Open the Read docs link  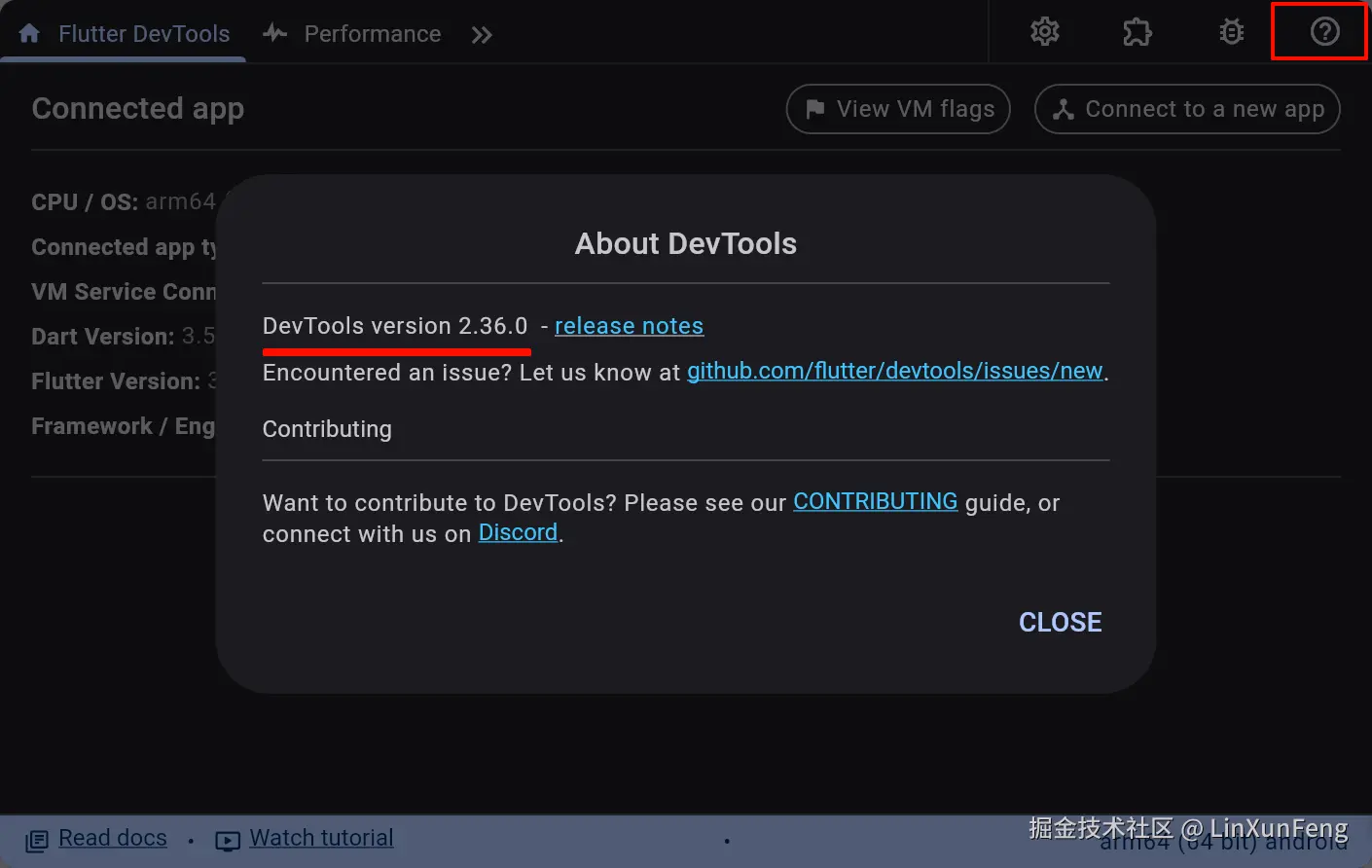(x=113, y=838)
